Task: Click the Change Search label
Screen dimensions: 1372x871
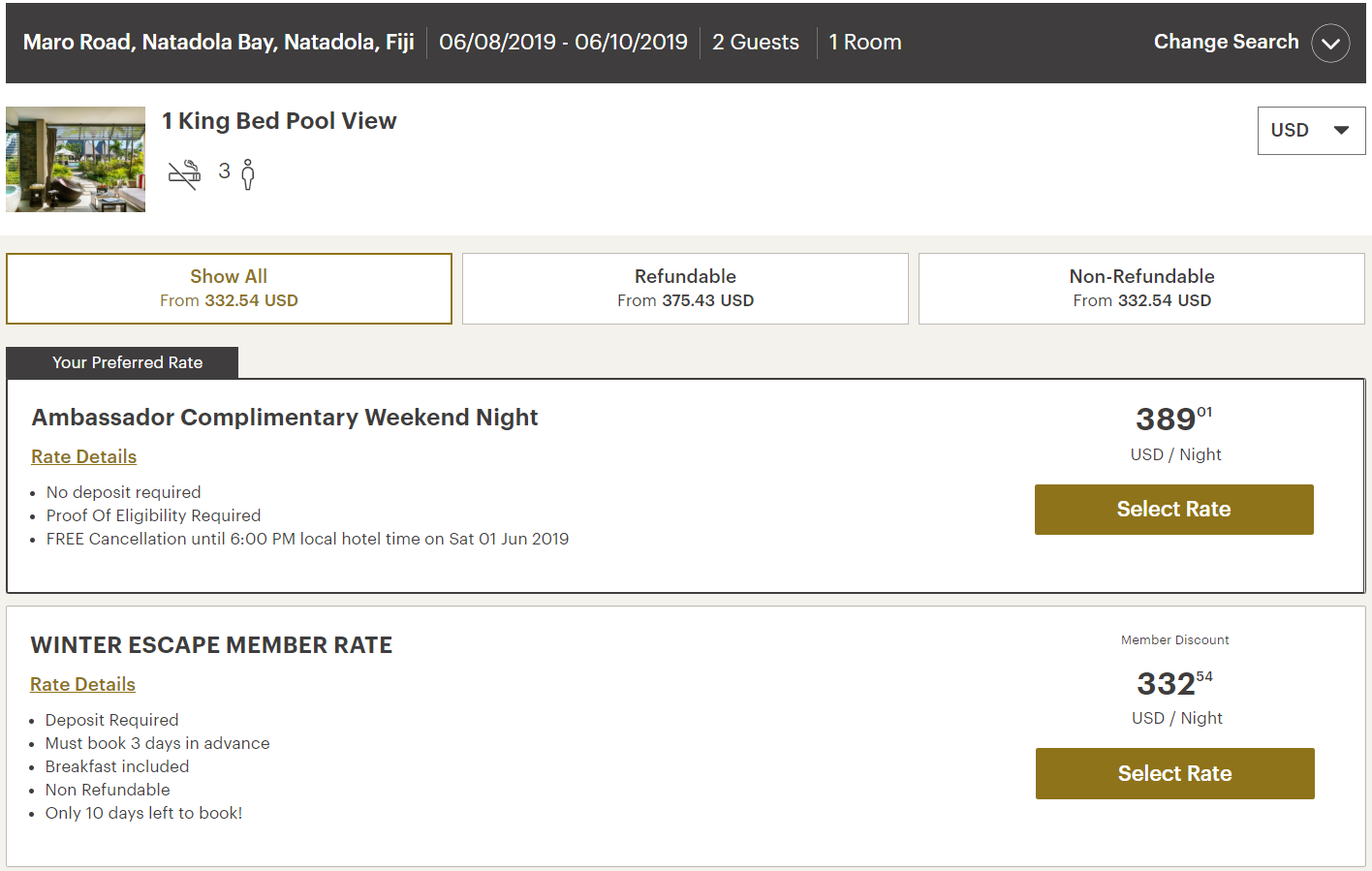Action: [x=1226, y=42]
